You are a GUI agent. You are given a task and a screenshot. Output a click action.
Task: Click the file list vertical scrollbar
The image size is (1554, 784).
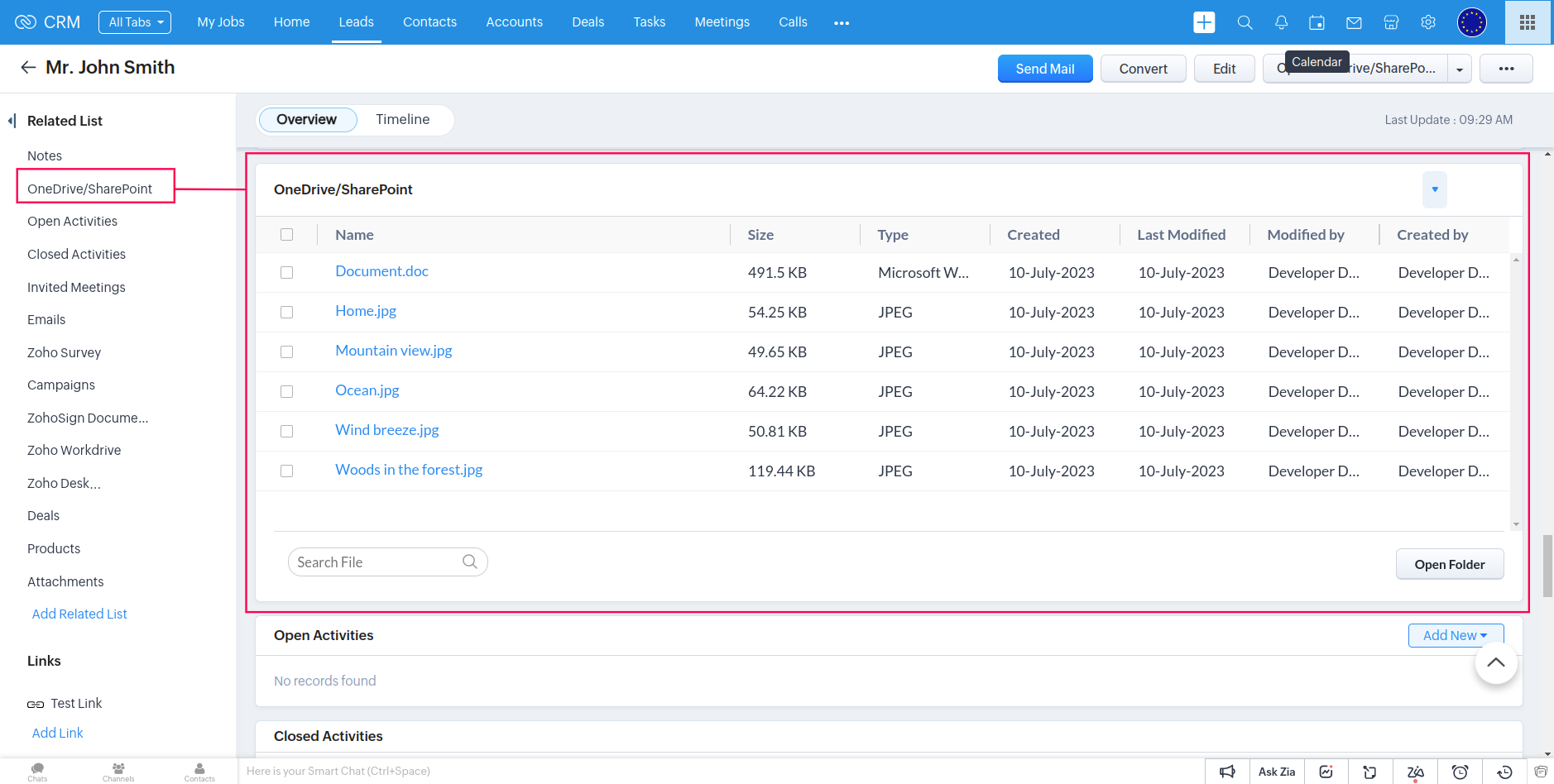1516,392
